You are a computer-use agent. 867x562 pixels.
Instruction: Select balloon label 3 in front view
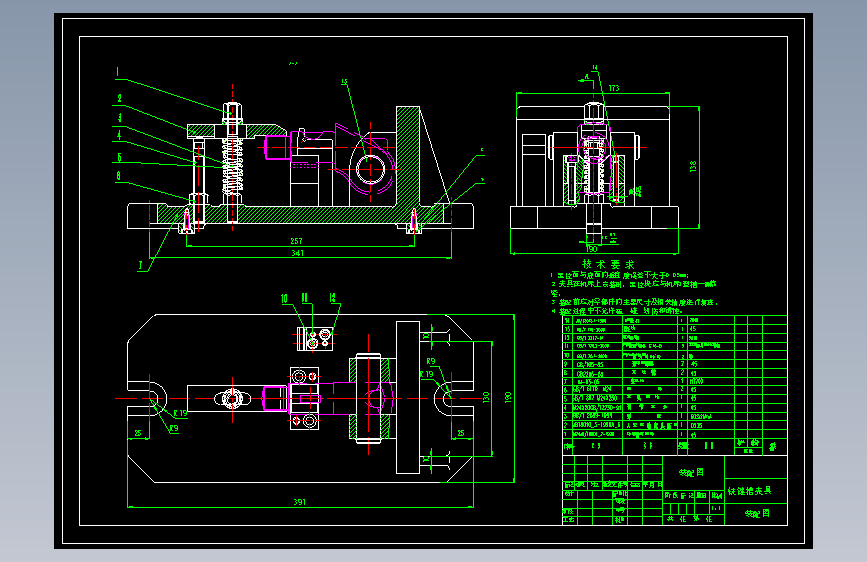(119, 118)
